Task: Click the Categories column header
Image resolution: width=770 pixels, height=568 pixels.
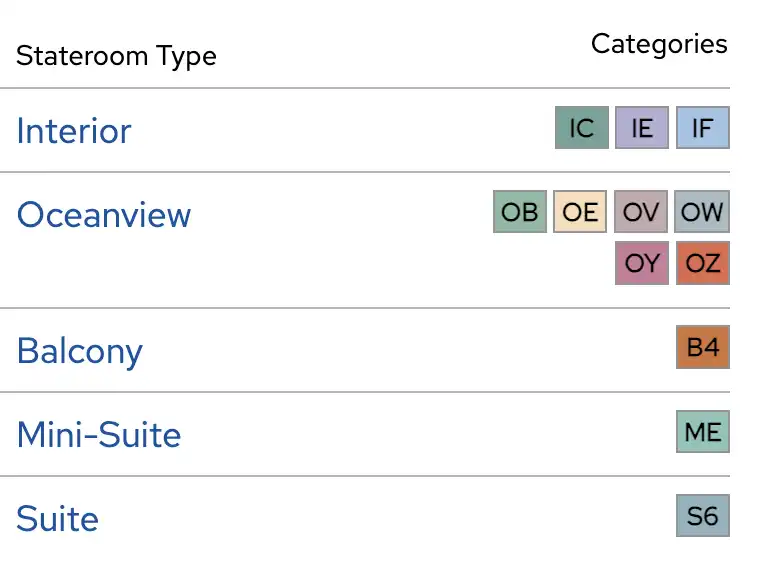Action: click(x=659, y=44)
